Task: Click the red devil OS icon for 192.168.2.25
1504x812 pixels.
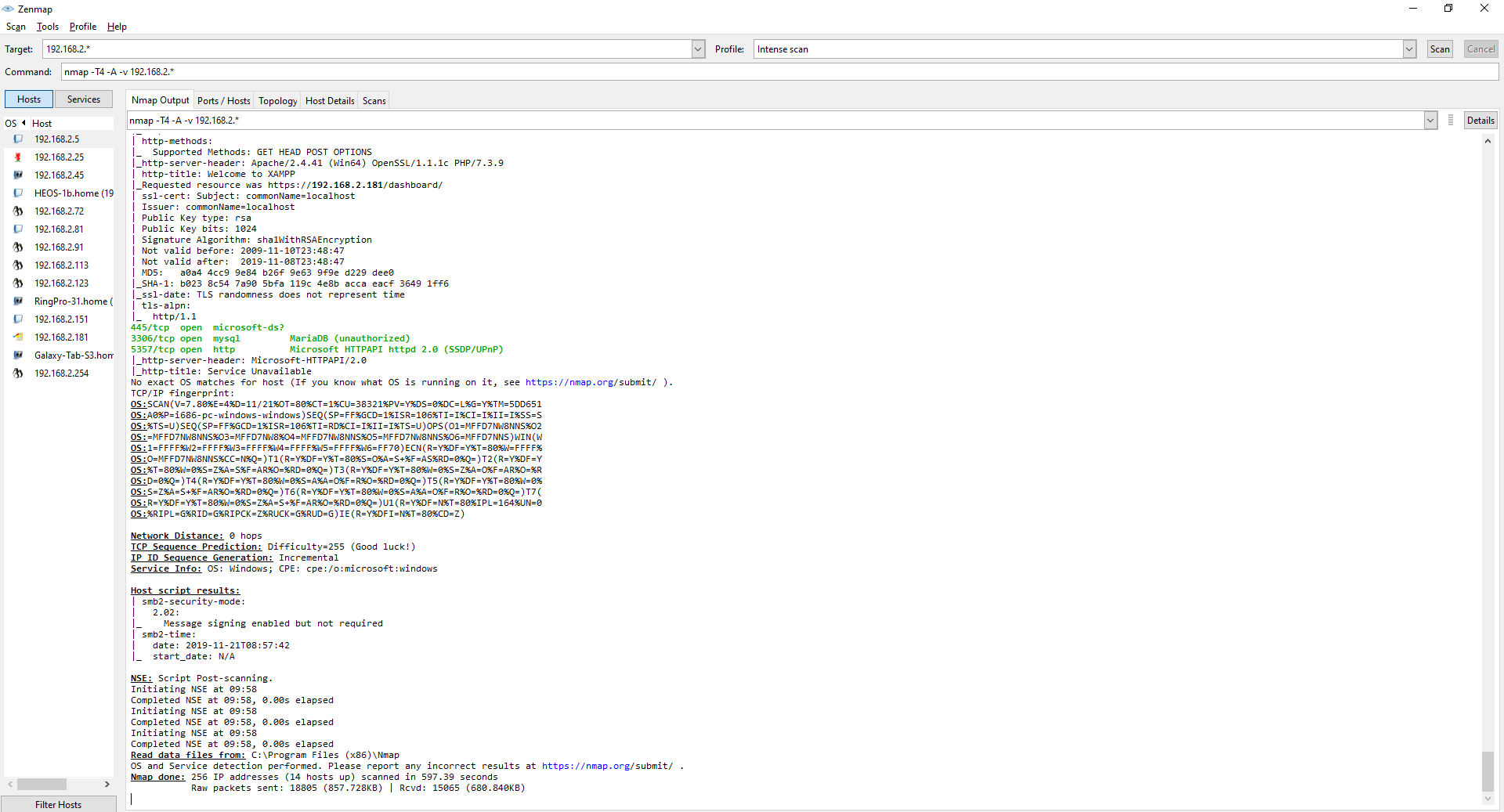Action: pyautogui.click(x=17, y=157)
